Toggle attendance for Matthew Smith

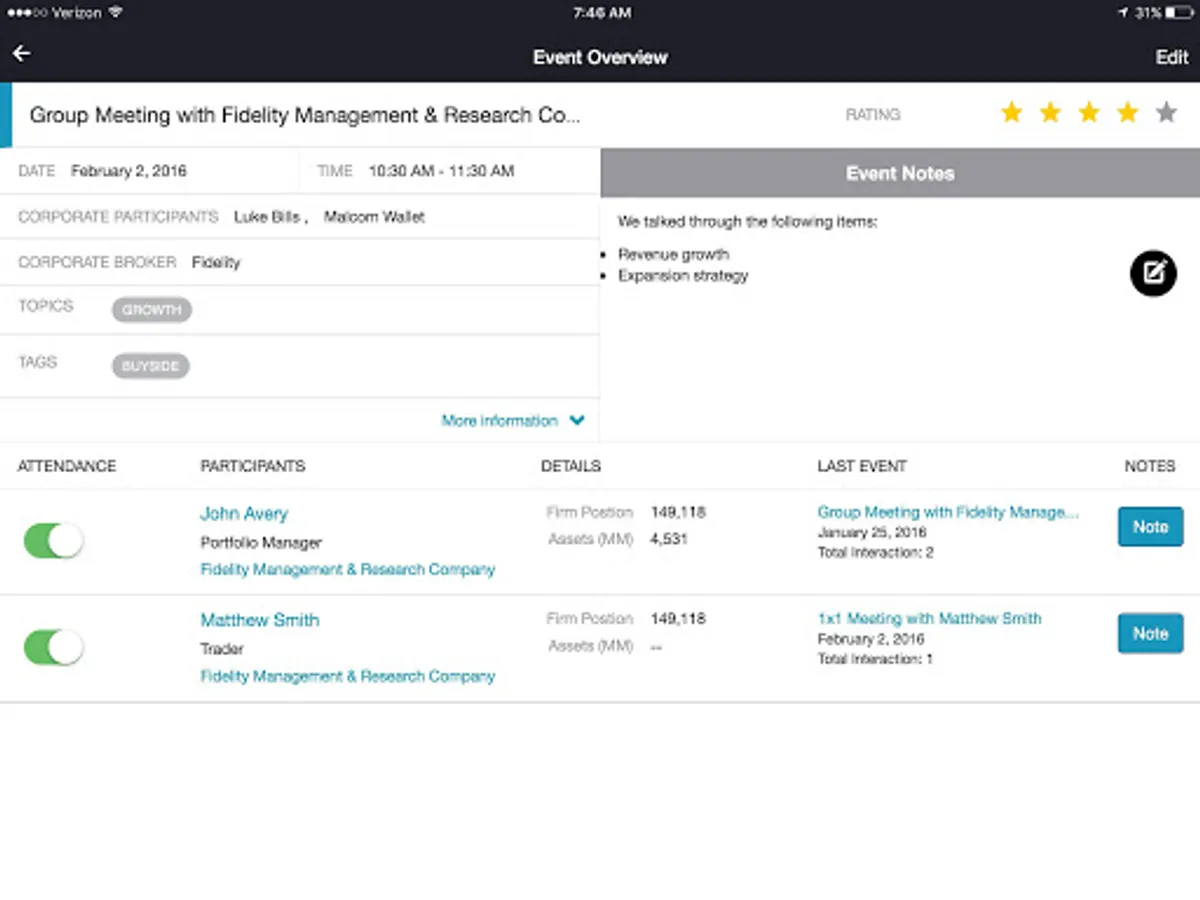click(x=53, y=647)
